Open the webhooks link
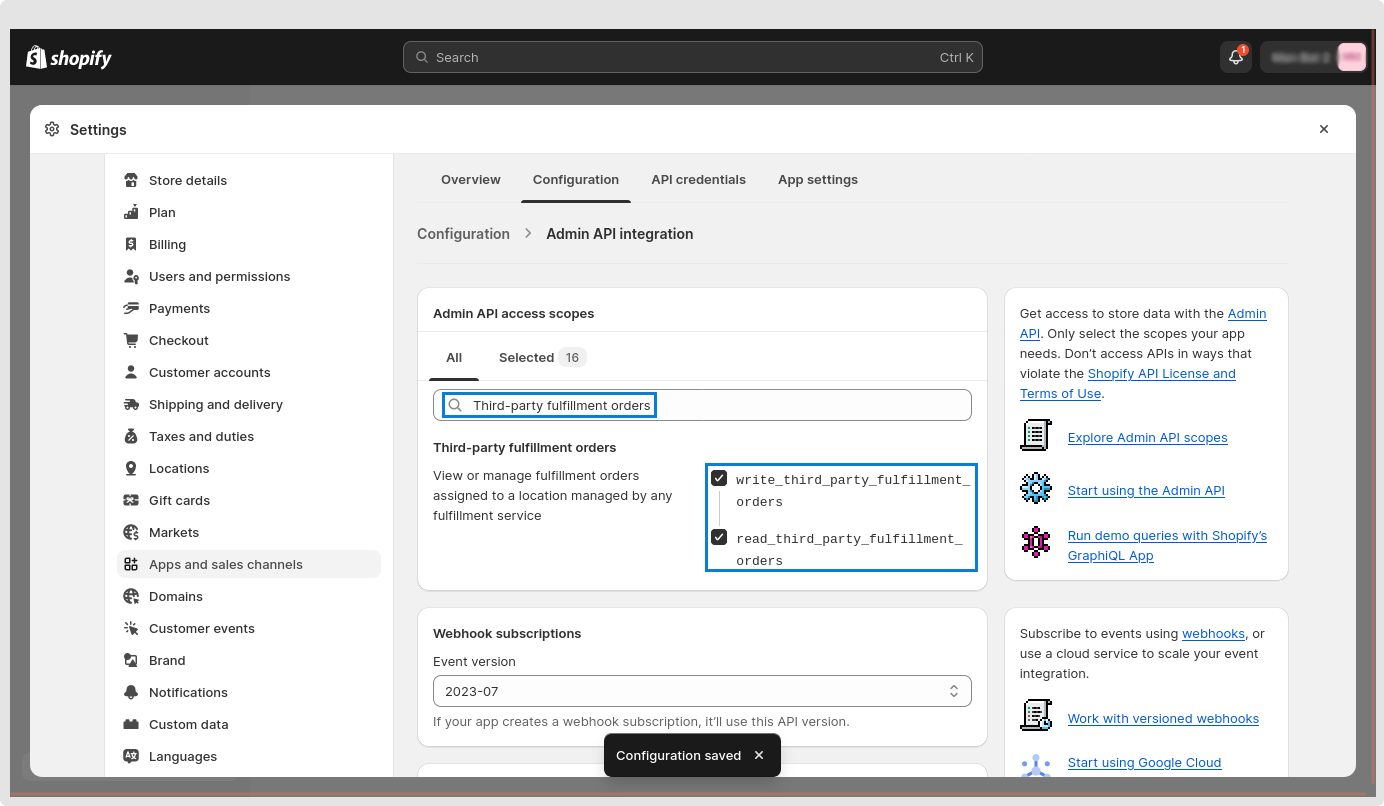This screenshot has height=806, width=1384. [x=1213, y=634]
